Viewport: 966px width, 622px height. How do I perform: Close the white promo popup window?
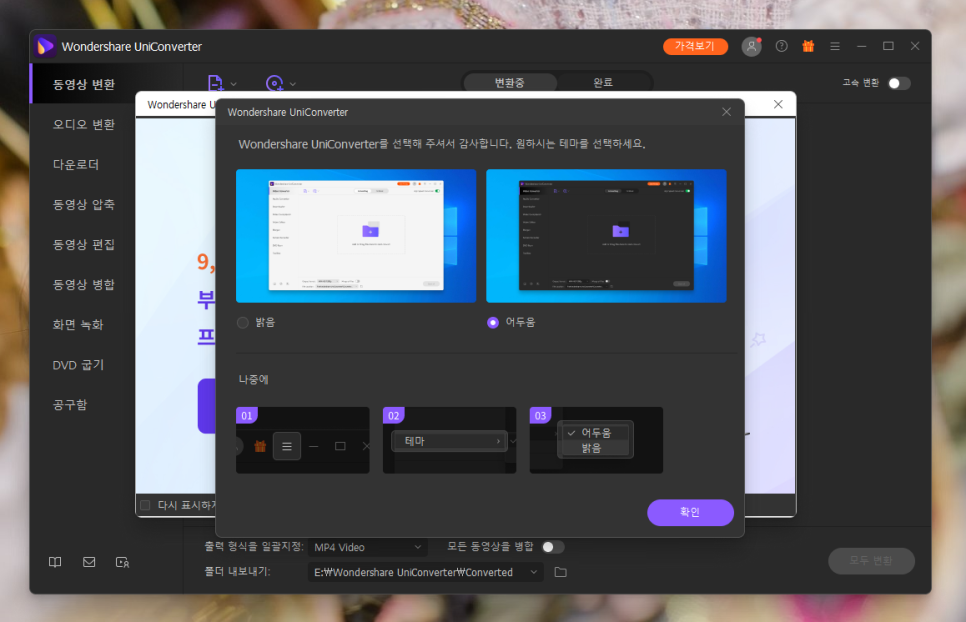click(x=778, y=105)
